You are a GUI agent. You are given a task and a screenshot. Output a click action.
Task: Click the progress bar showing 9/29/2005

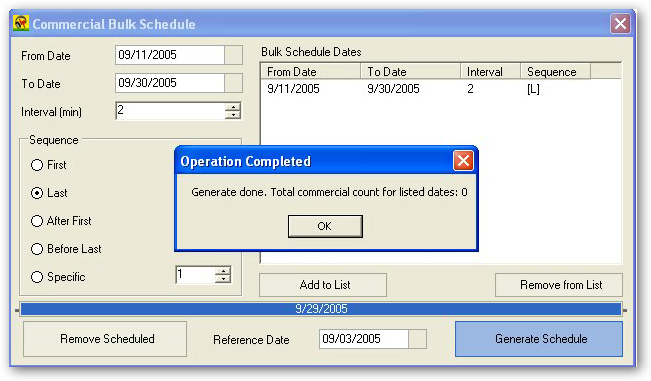click(x=321, y=309)
